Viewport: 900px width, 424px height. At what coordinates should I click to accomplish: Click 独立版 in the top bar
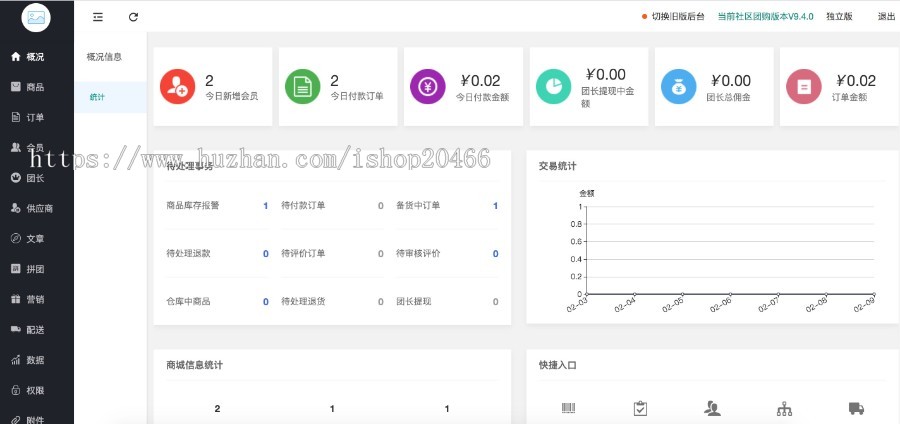pos(839,17)
